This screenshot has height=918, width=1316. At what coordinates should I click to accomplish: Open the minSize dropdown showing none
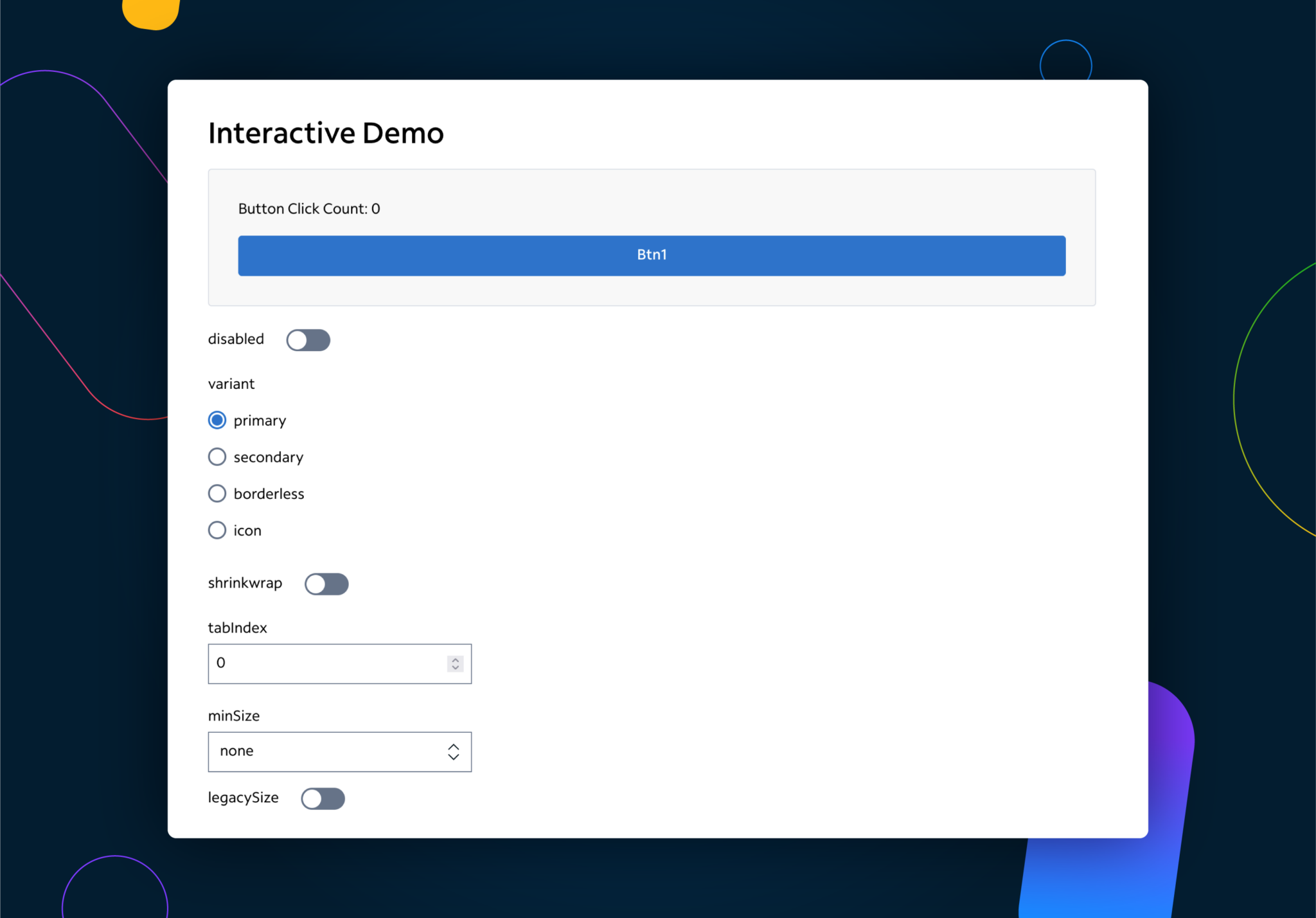click(339, 751)
